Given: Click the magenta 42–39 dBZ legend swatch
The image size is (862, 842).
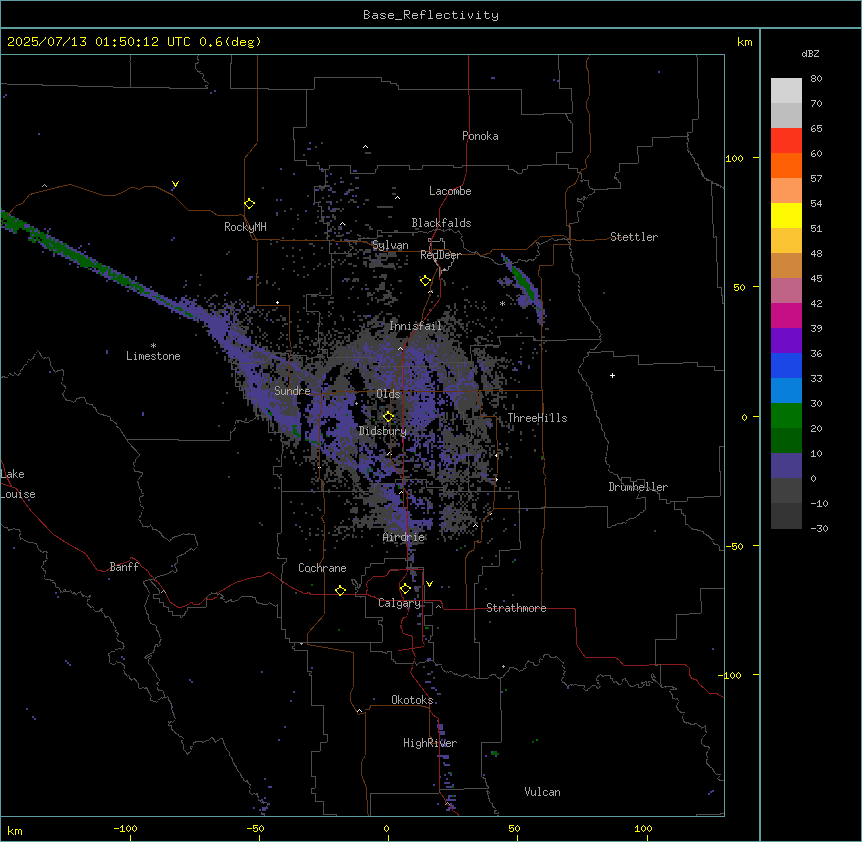Looking at the screenshot, I should [x=786, y=315].
